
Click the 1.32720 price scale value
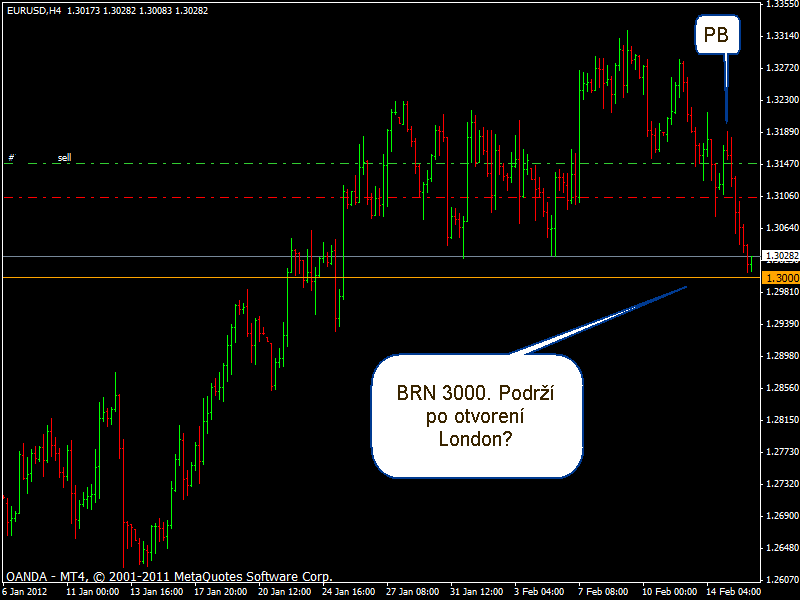pos(782,67)
